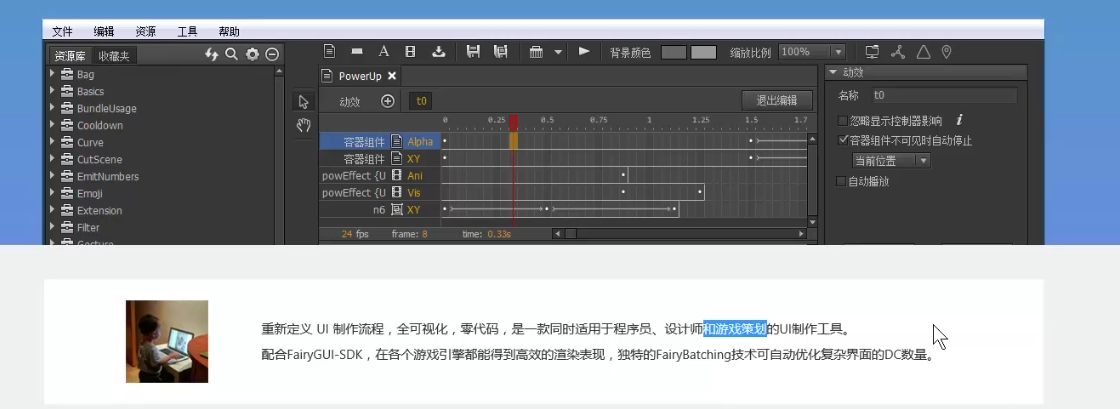Click the first 背景颜色 swatch
The image size is (1120, 409).
click(674, 52)
